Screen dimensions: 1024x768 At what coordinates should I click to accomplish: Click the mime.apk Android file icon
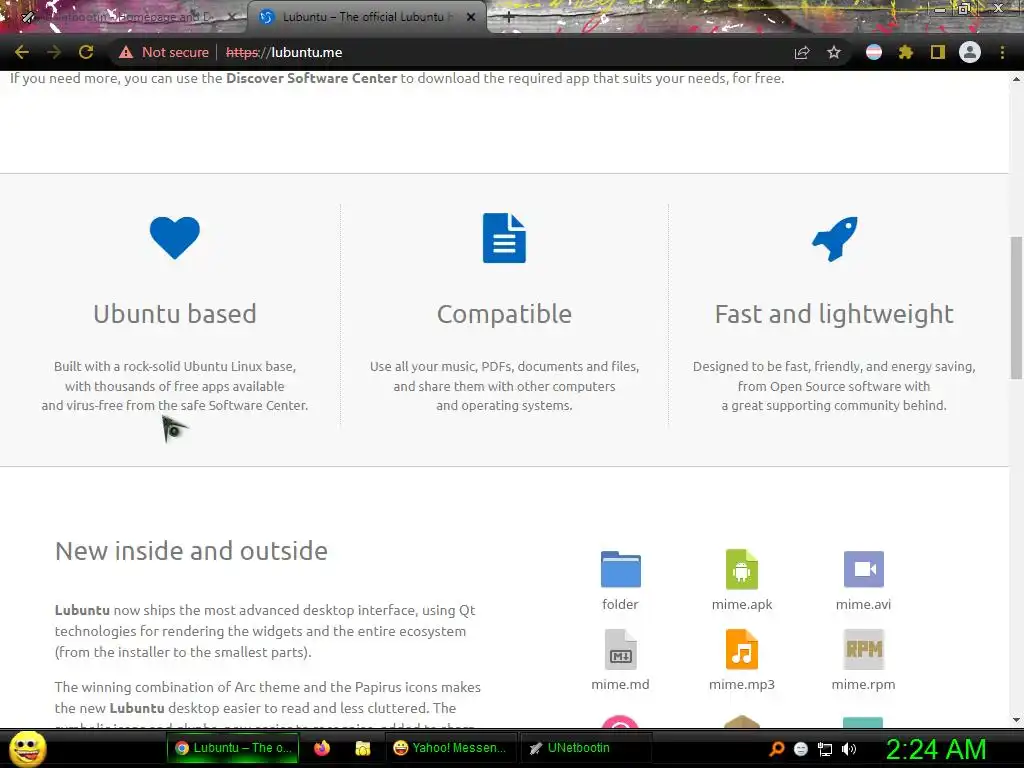click(x=742, y=569)
